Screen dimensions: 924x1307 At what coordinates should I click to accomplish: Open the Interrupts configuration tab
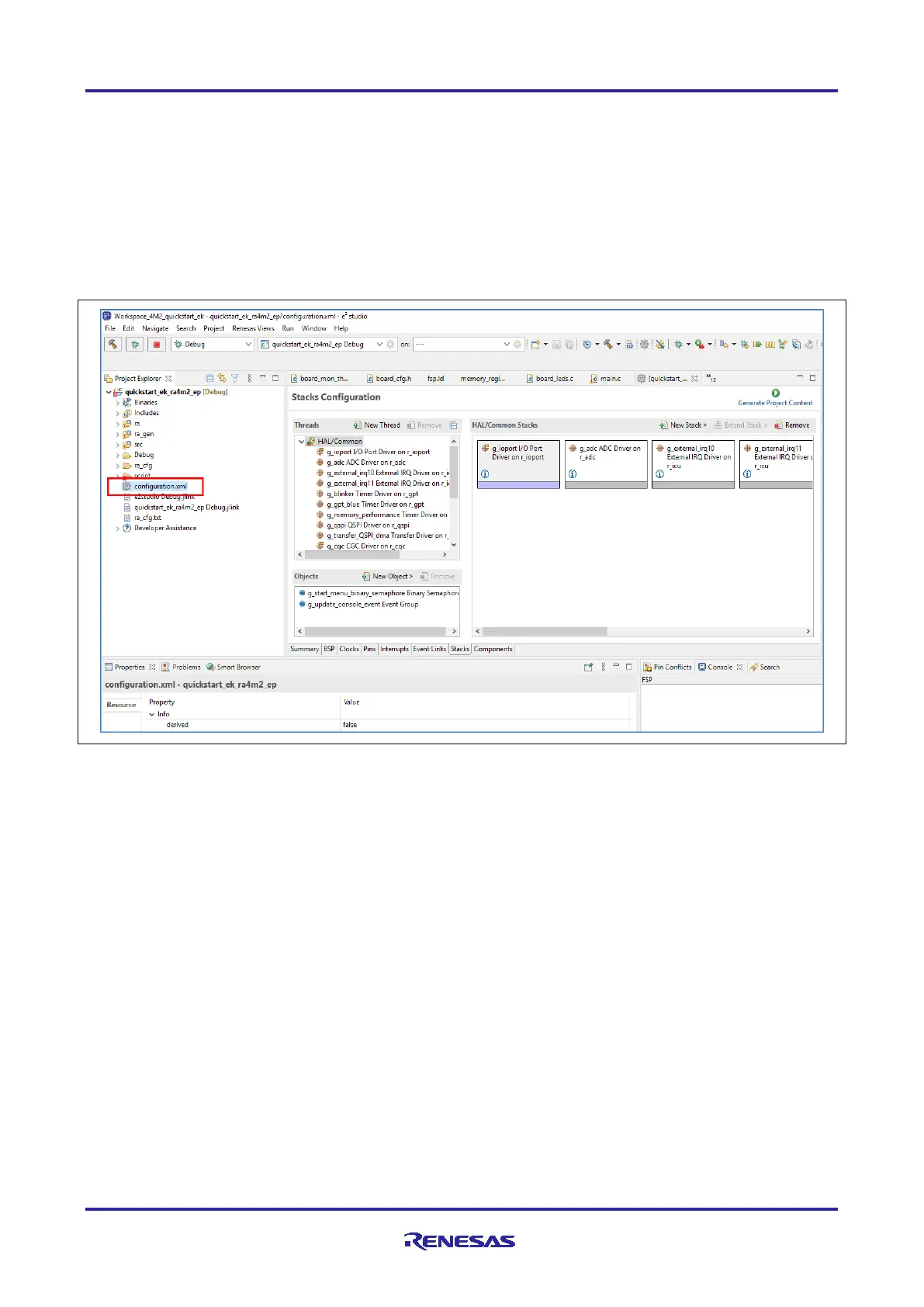tap(394, 650)
